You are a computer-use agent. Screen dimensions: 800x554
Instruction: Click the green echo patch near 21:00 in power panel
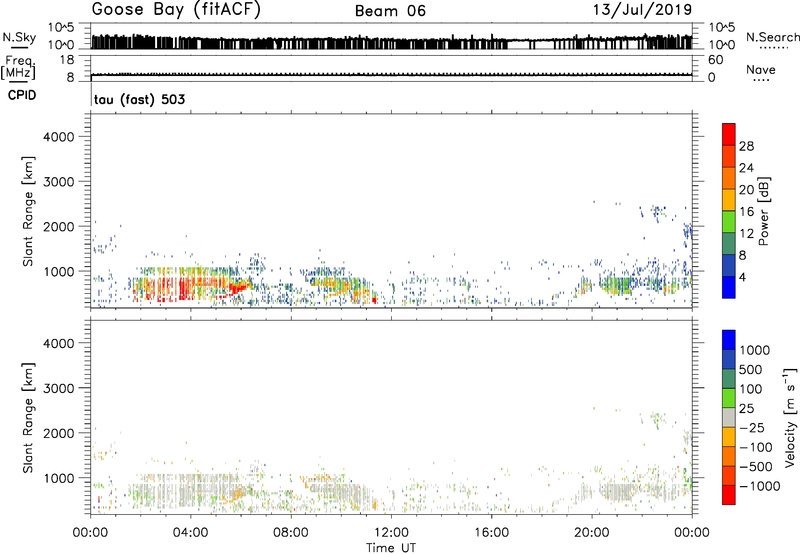[x=616, y=284]
